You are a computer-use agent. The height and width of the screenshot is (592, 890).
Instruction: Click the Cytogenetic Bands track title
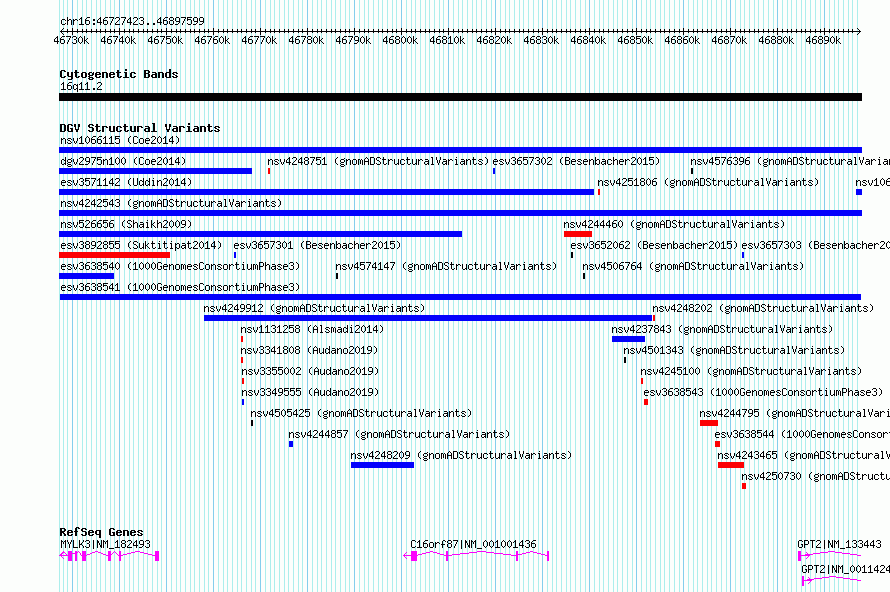pos(119,74)
